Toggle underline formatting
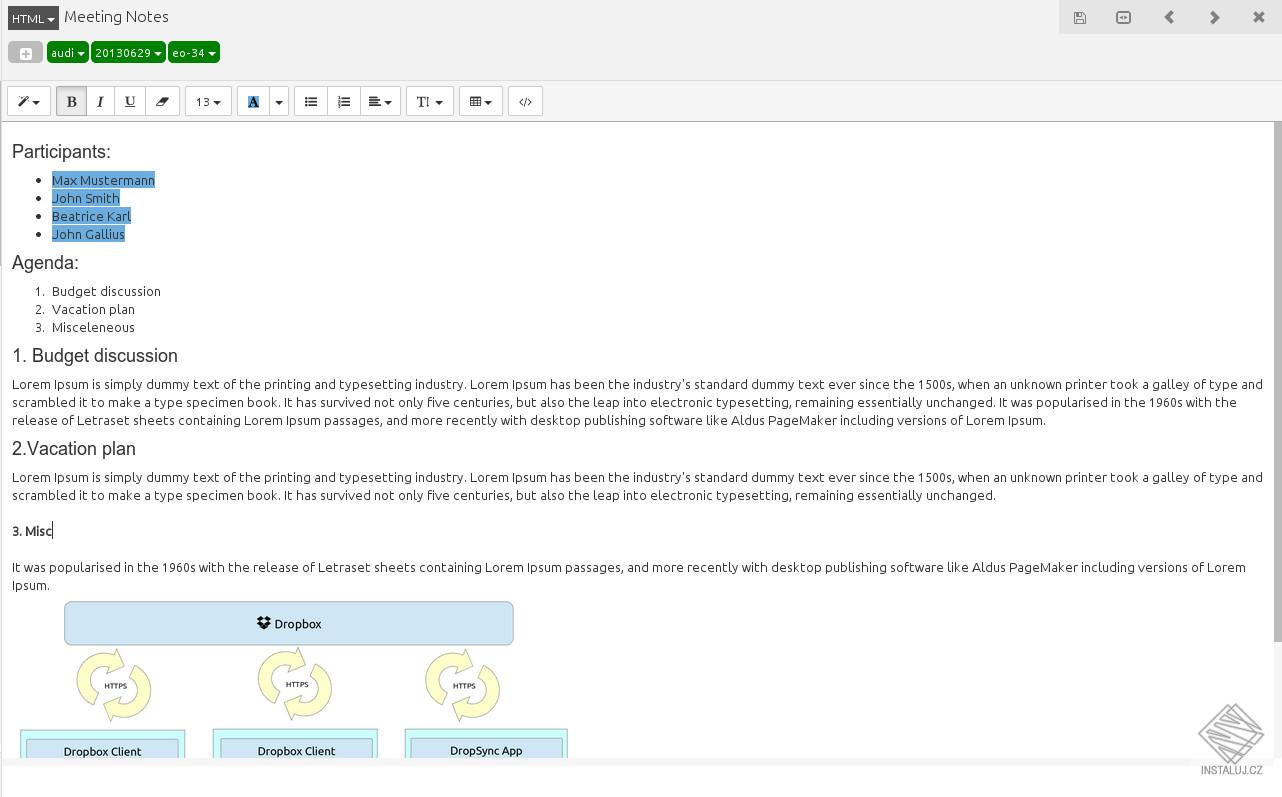1282x797 pixels. tap(130, 101)
